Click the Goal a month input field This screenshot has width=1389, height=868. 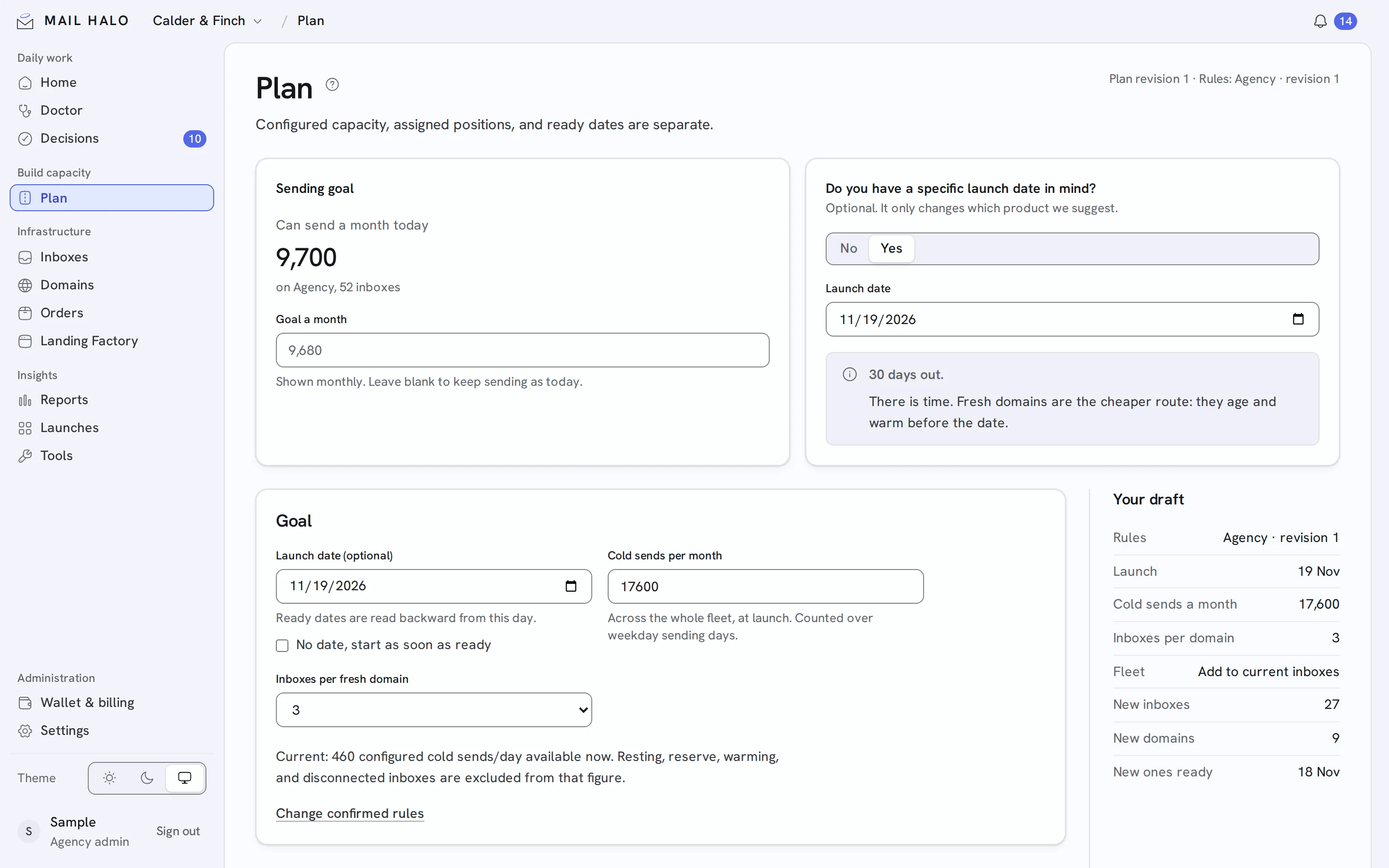(522, 350)
